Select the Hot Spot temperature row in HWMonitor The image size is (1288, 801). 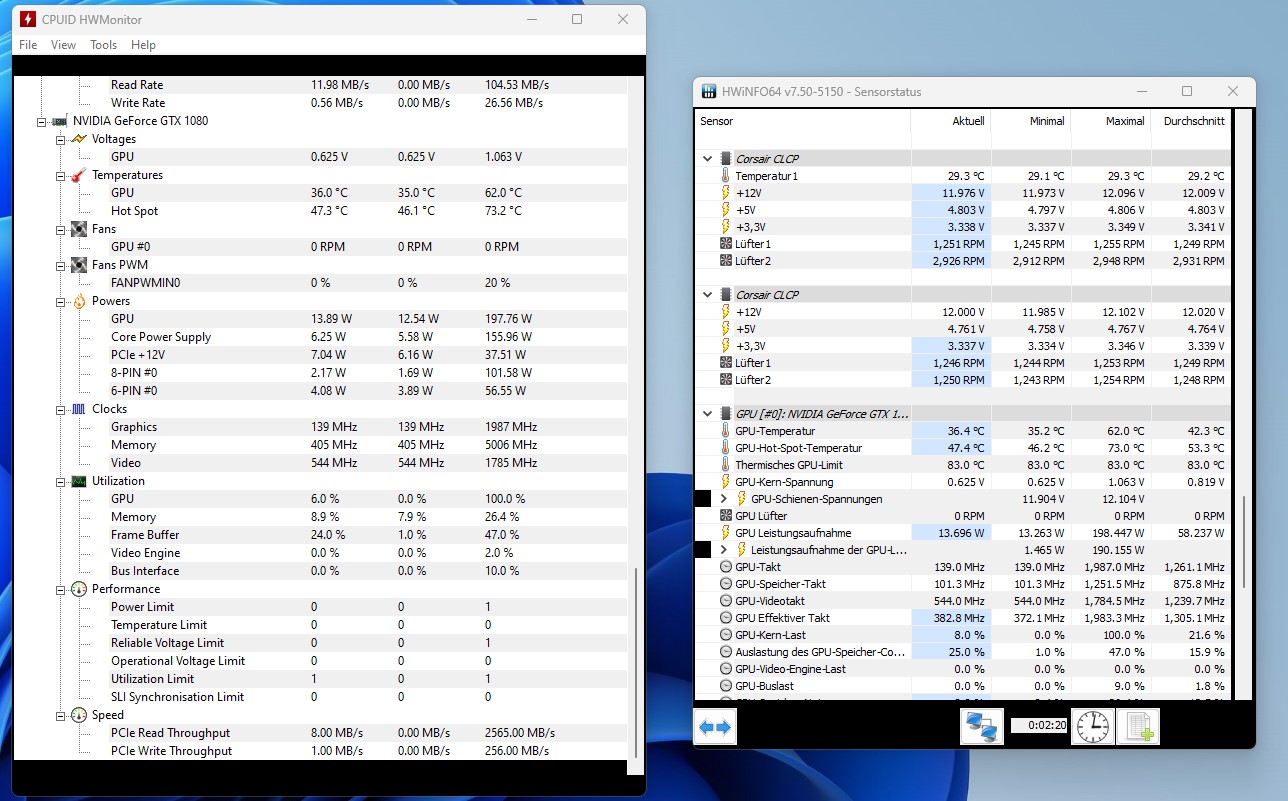367,211
